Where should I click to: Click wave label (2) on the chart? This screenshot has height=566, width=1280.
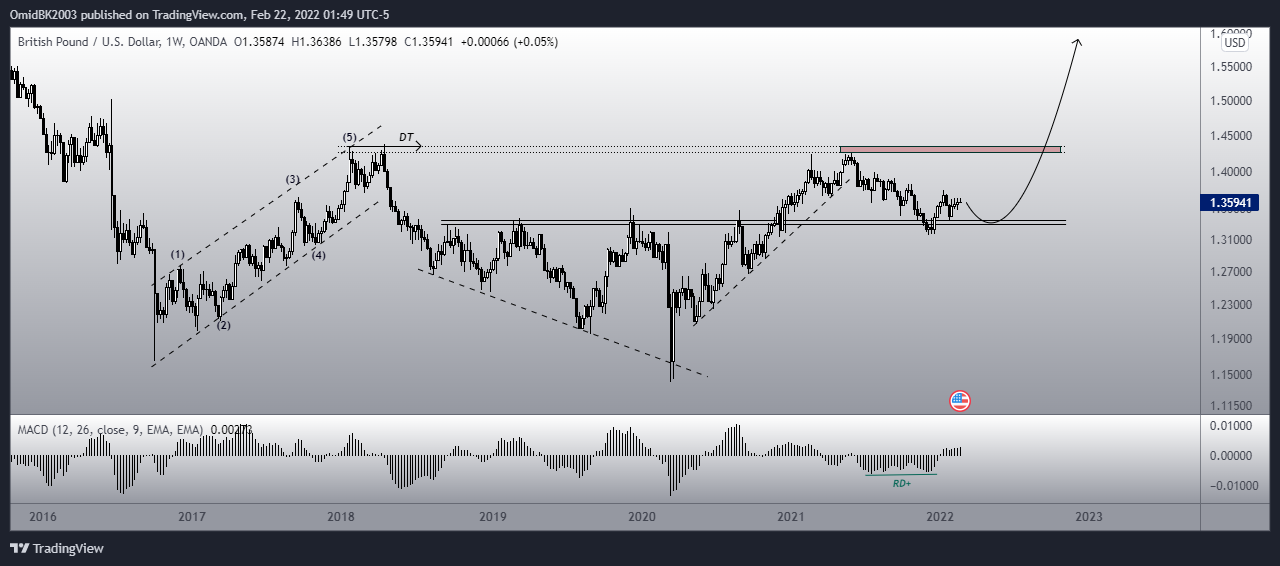click(x=224, y=325)
